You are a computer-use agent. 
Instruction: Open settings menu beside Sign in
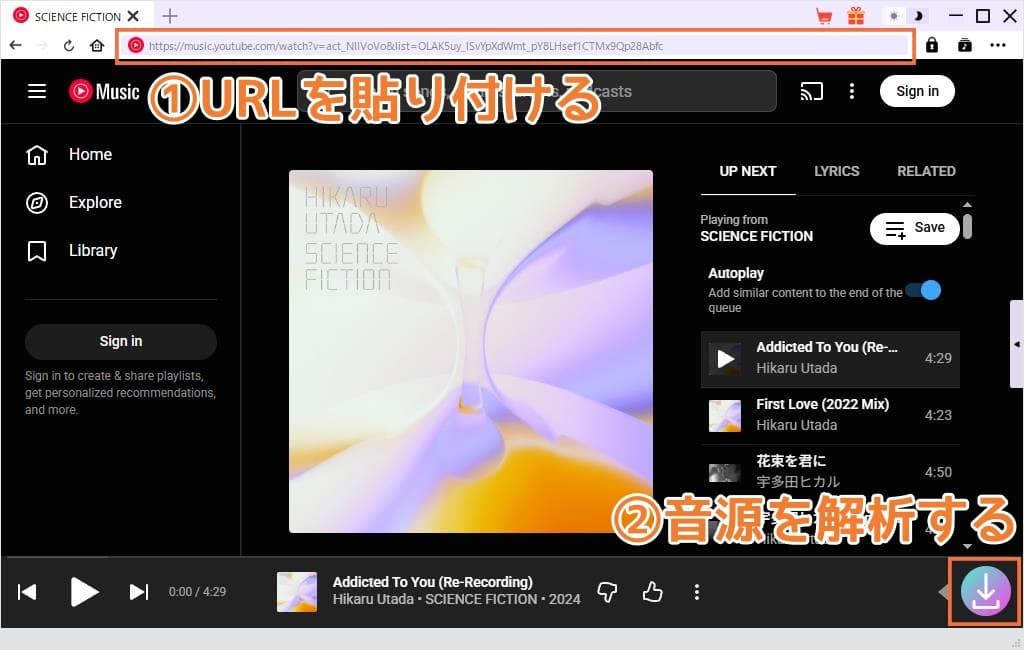[852, 91]
